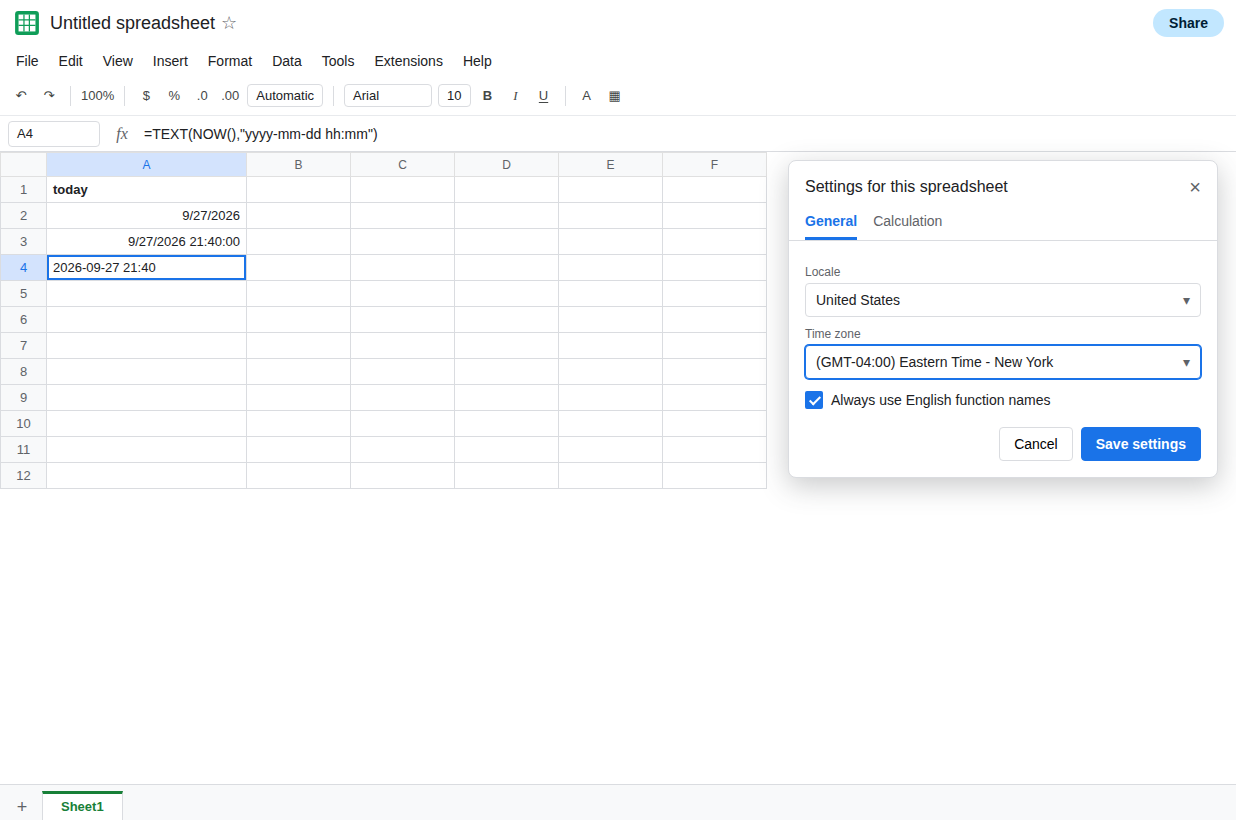Screen dimensions: 1236x820
Task: Format as currency with the dollar icon
Action: coord(146,96)
